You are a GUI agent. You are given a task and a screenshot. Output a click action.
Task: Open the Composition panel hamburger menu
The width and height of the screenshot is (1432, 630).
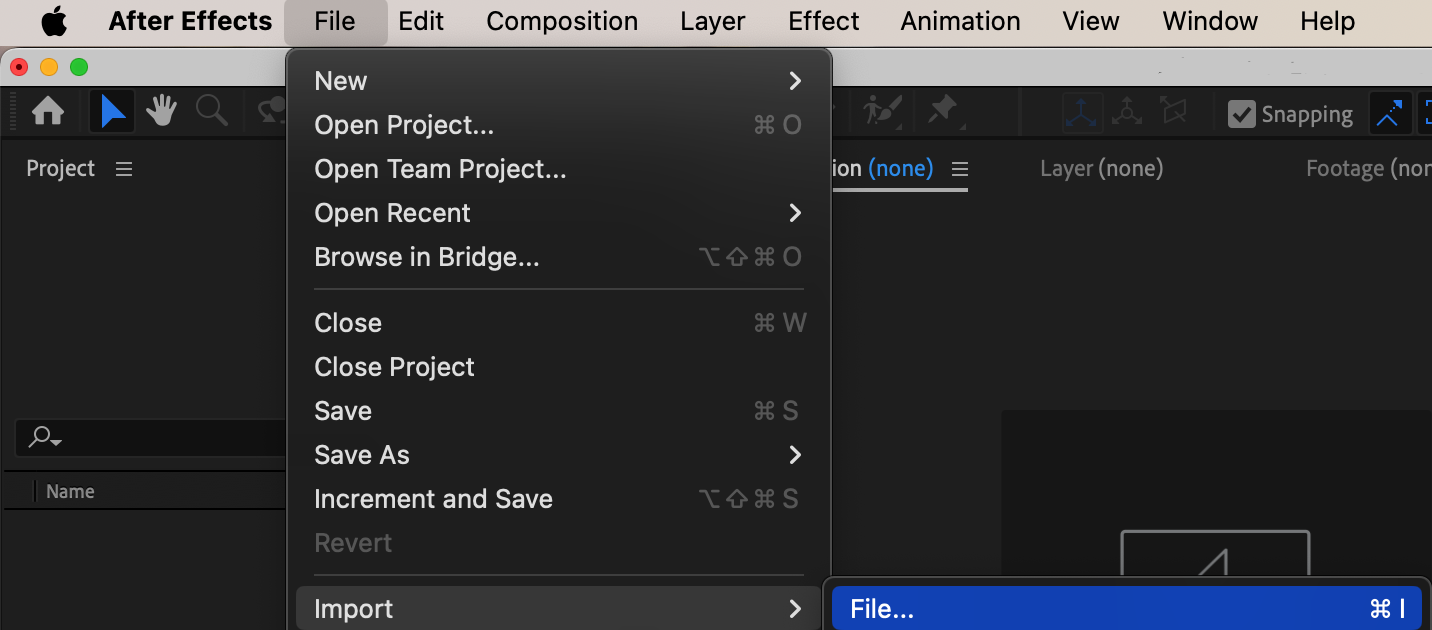pyautogui.click(x=960, y=169)
